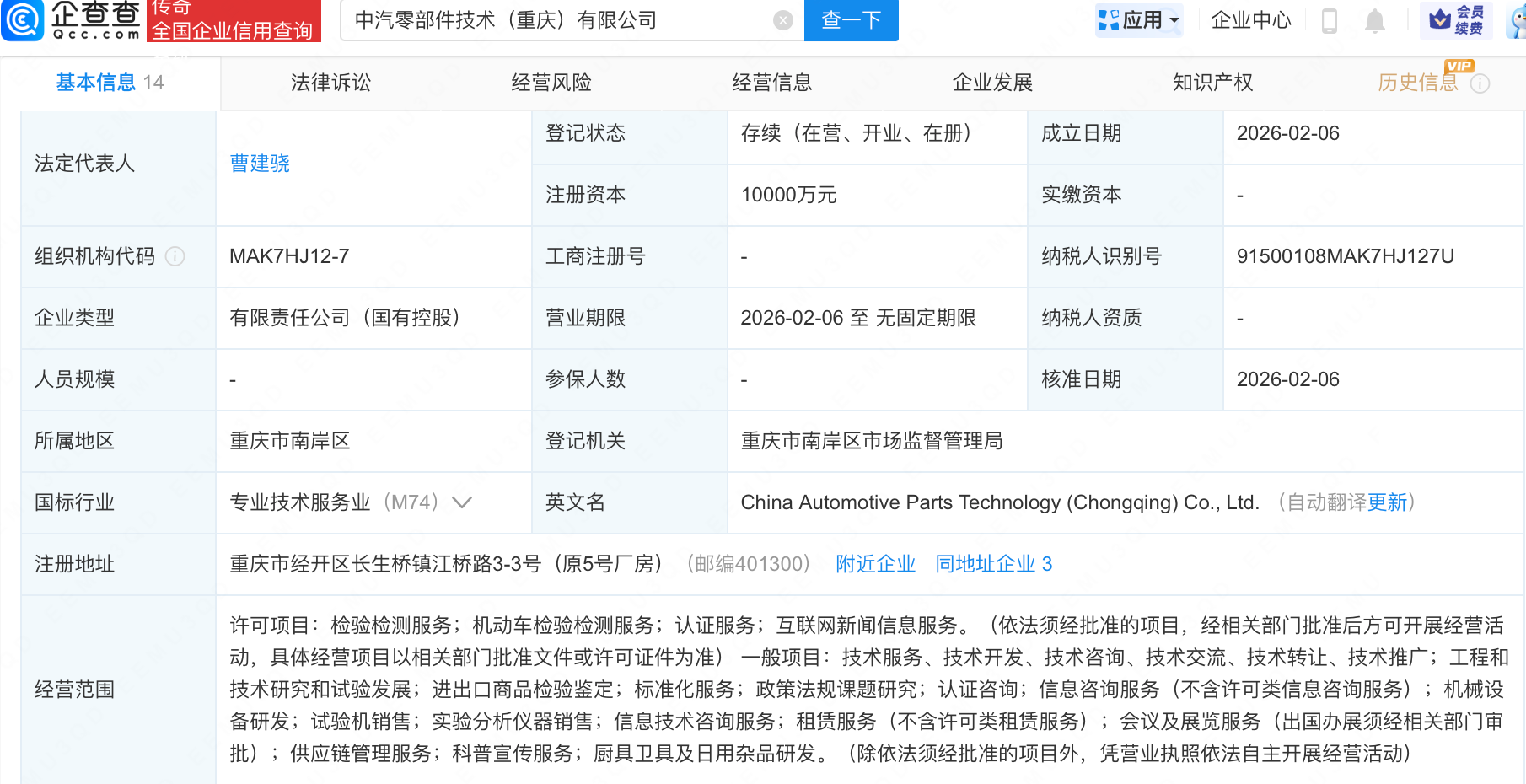
Task: Click 更新 next to the English name
Action: point(1388,502)
